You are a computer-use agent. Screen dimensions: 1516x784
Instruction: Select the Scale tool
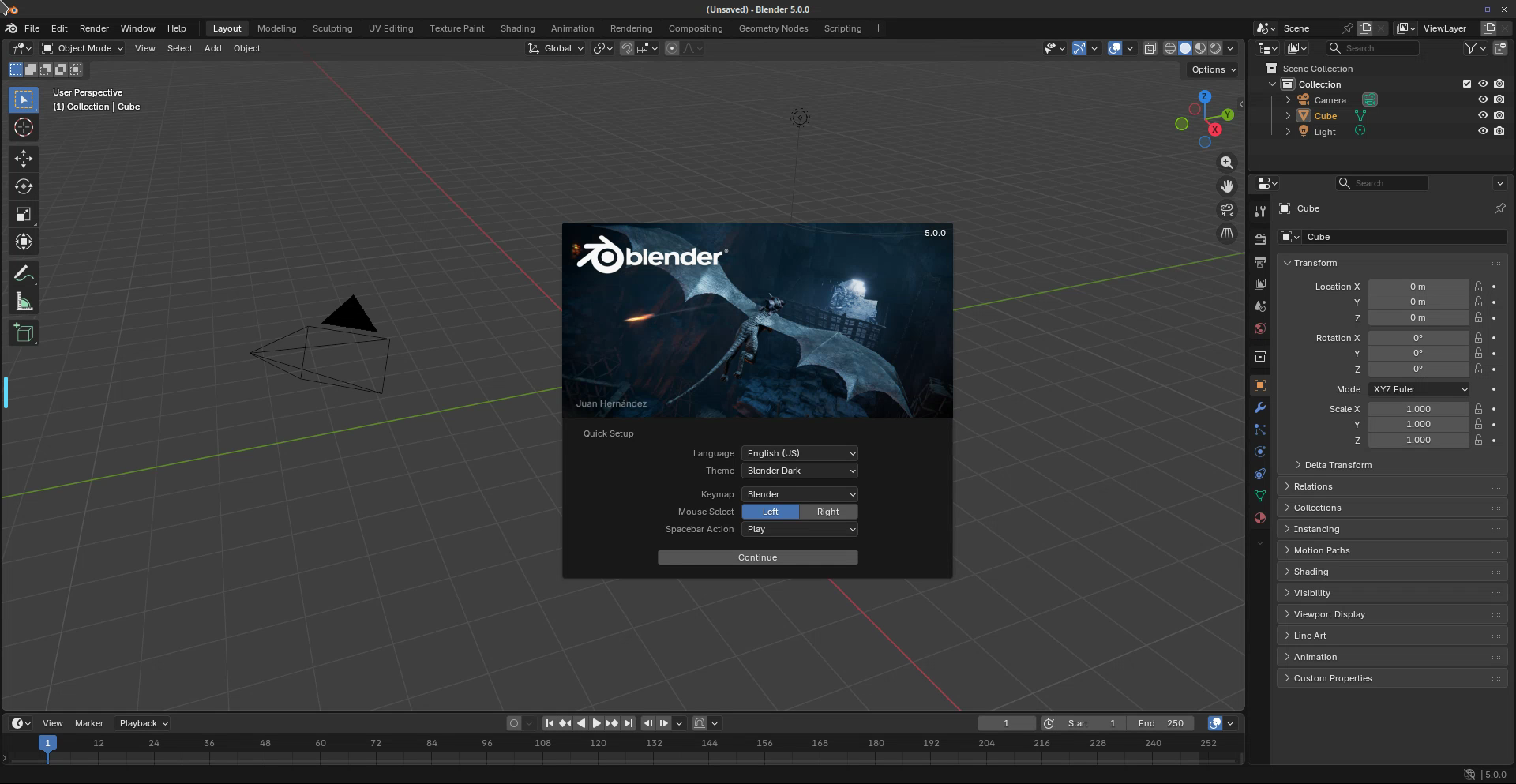[24, 215]
